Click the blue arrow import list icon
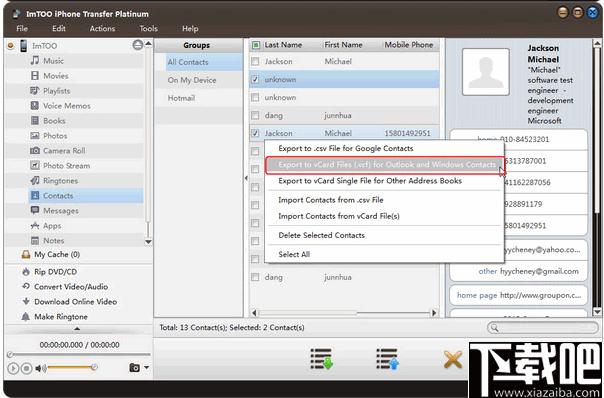 coord(388,359)
